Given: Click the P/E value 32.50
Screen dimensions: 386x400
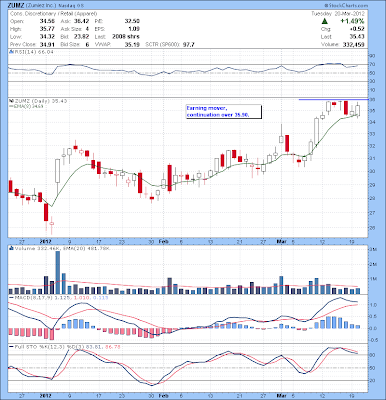Looking at the screenshot, I should [x=132, y=21].
